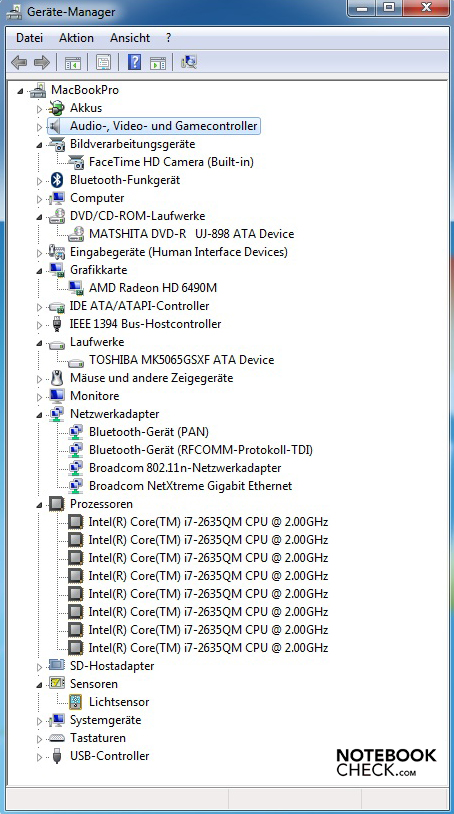Screen dimensions: 454x814
Task: Expand the USB-Controller category
Action: click(40, 757)
